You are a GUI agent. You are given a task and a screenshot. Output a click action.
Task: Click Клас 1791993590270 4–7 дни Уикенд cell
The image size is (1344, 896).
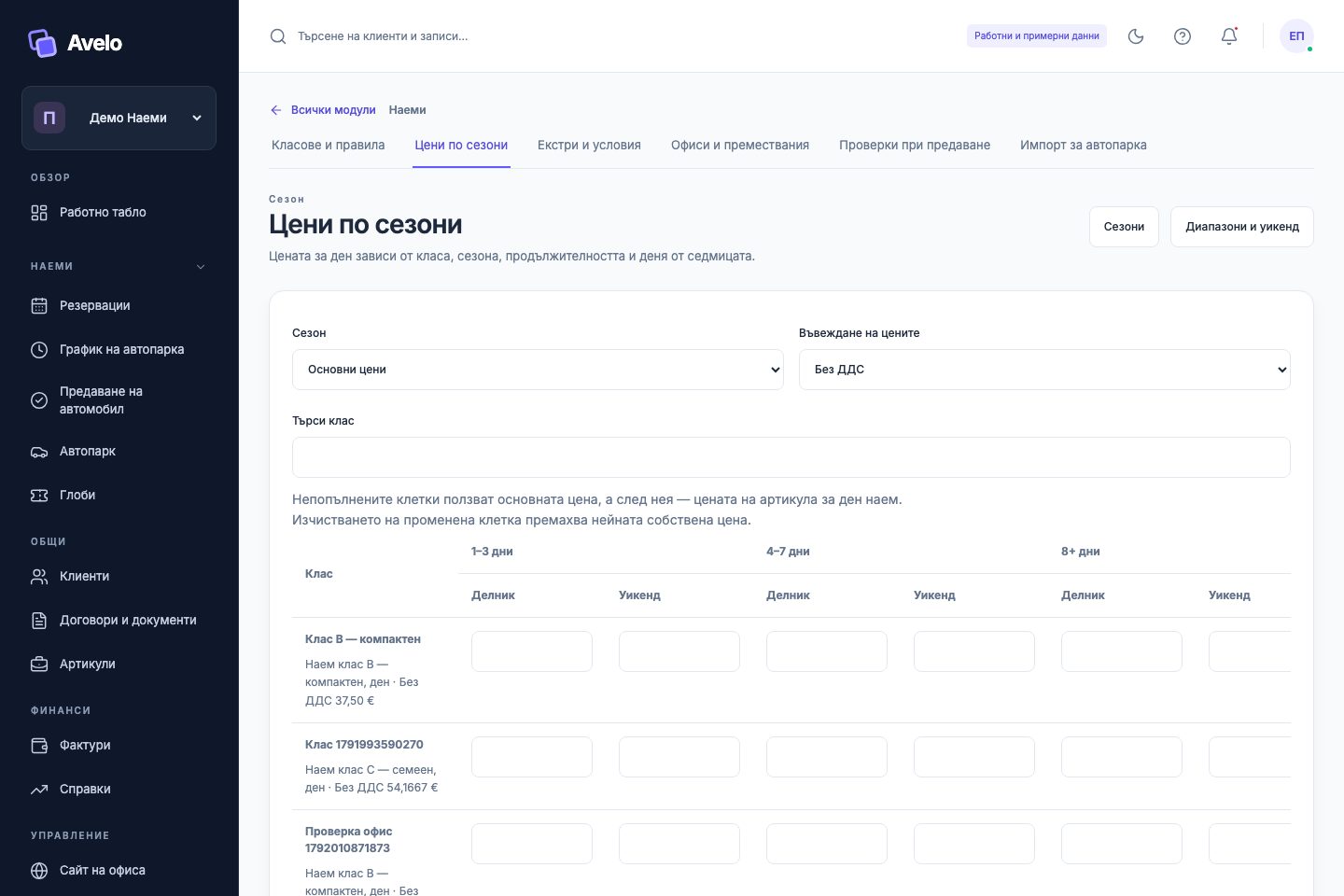click(x=974, y=757)
